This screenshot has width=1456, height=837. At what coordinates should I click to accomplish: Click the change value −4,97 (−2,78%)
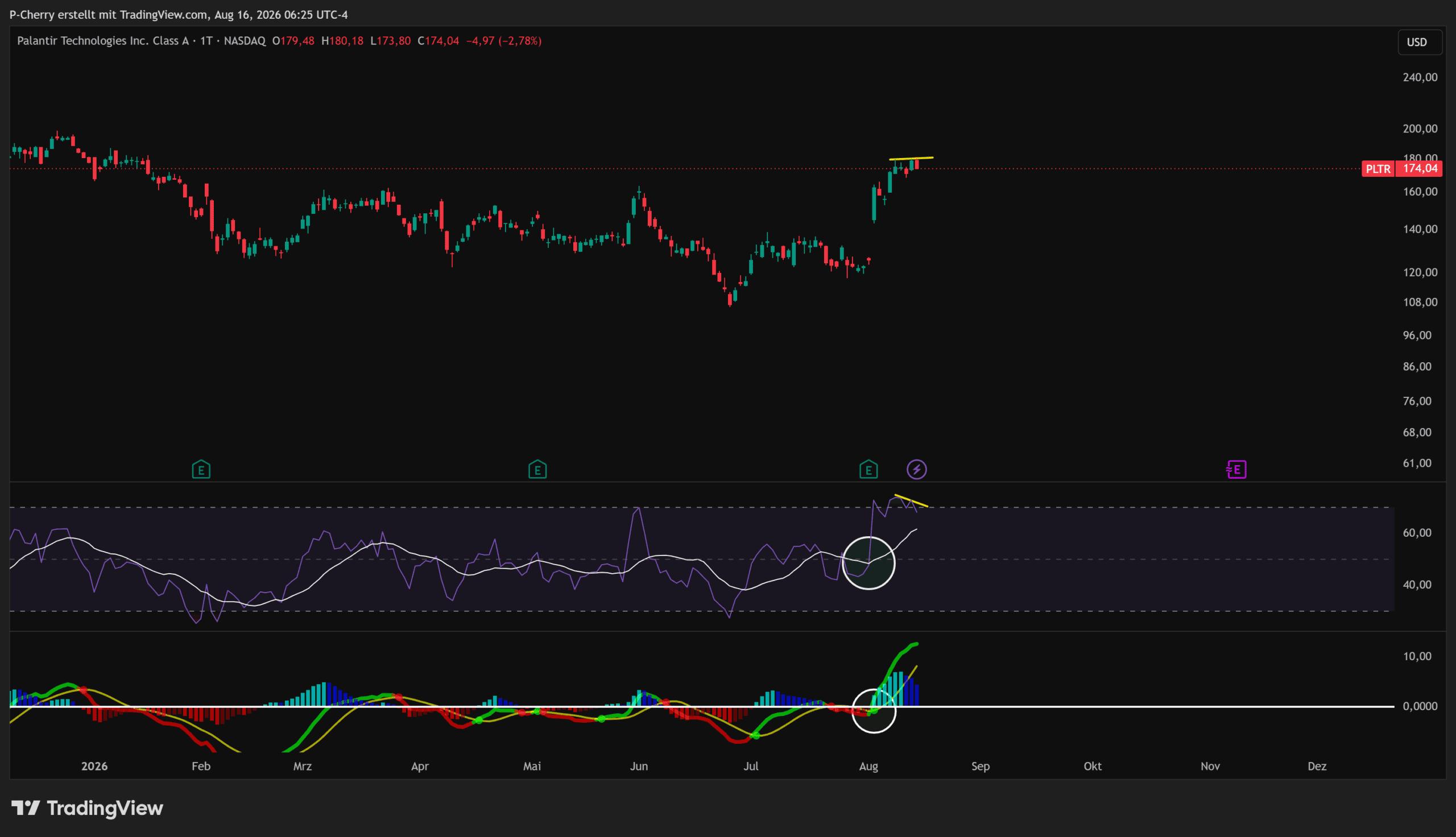click(x=504, y=41)
